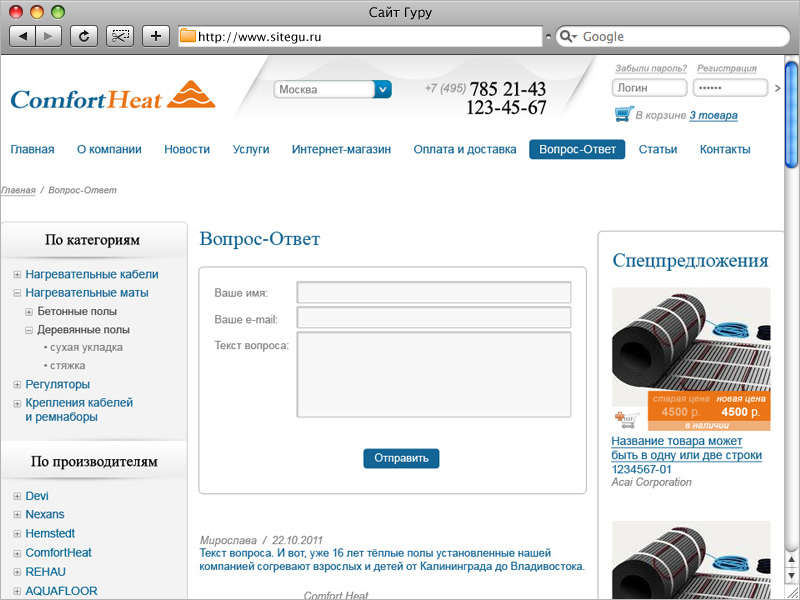800x600 pixels.
Task: Click the ComfortHeat logo
Action: coord(113,95)
